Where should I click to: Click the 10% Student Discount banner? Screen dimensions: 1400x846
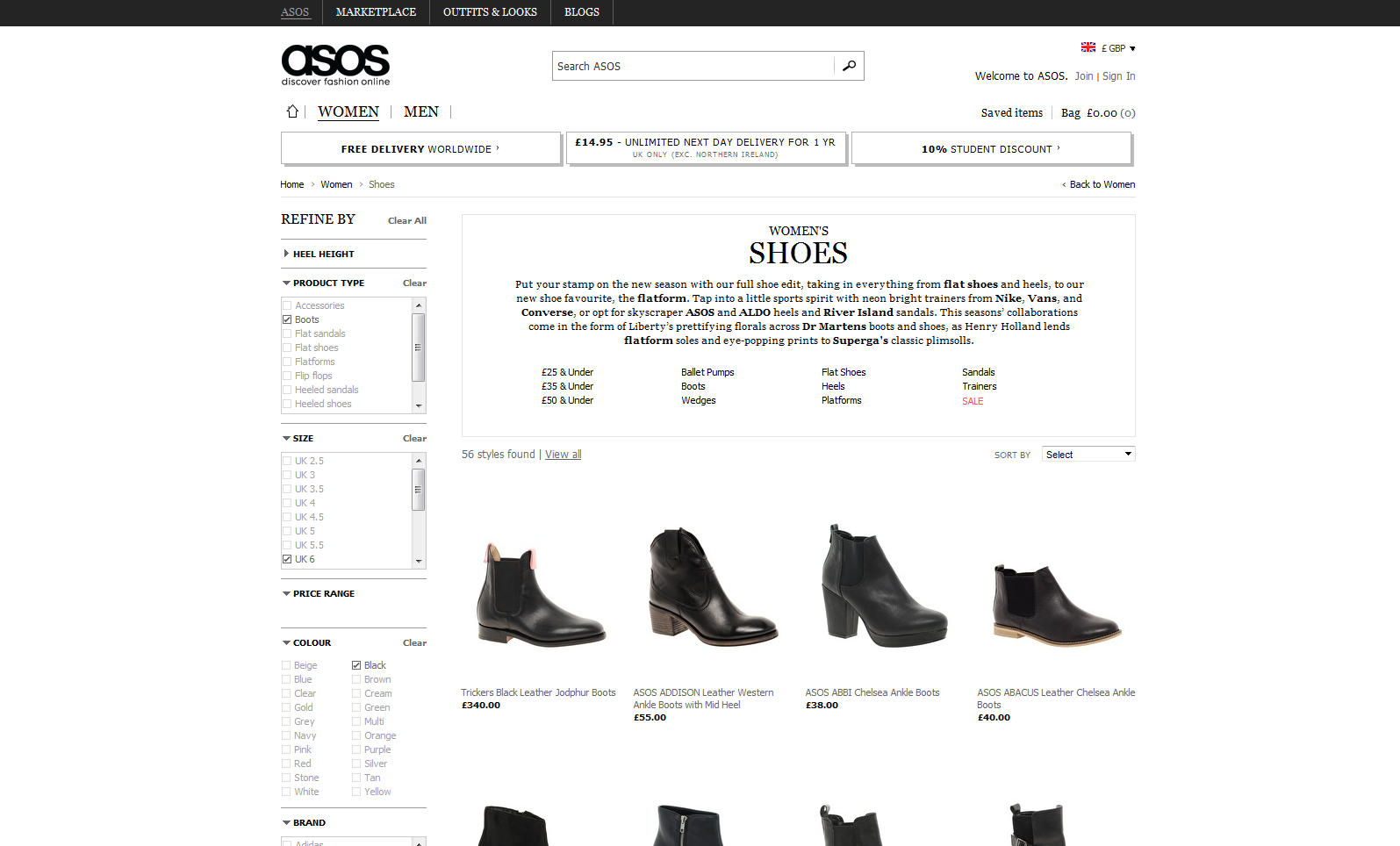991,148
